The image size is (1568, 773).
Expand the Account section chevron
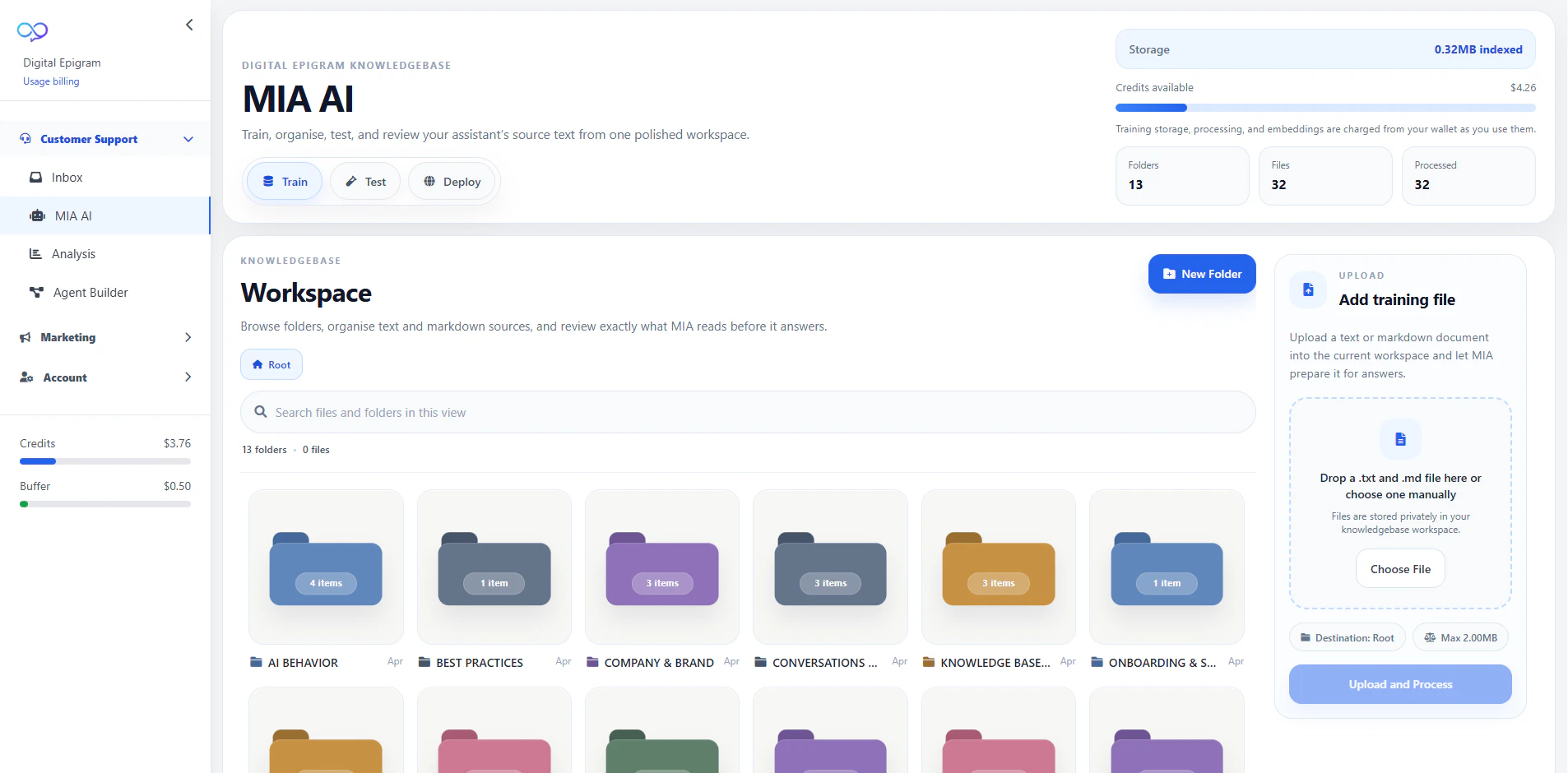tap(188, 377)
